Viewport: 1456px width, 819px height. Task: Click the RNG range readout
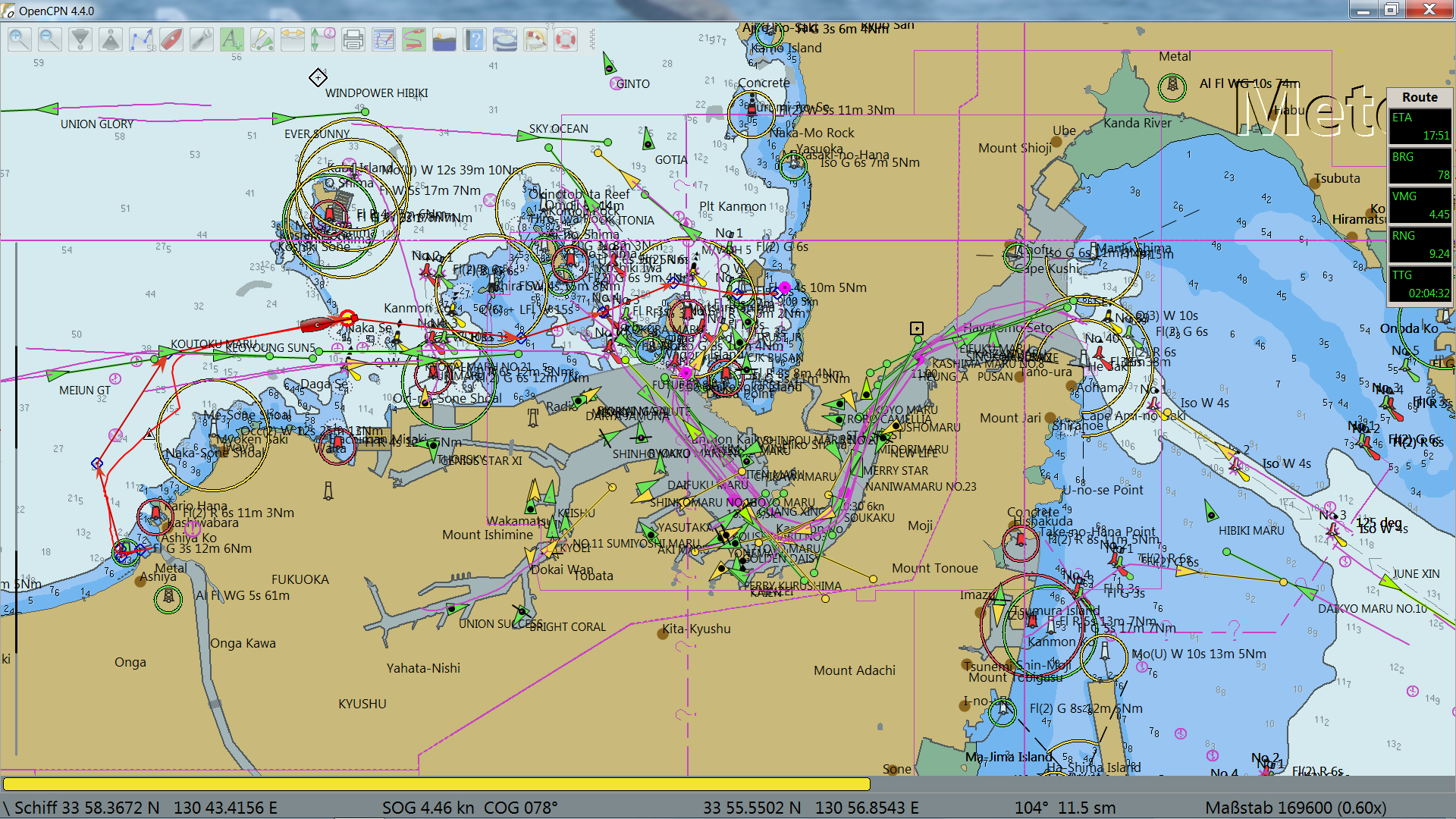pyautogui.click(x=1420, y=246)
